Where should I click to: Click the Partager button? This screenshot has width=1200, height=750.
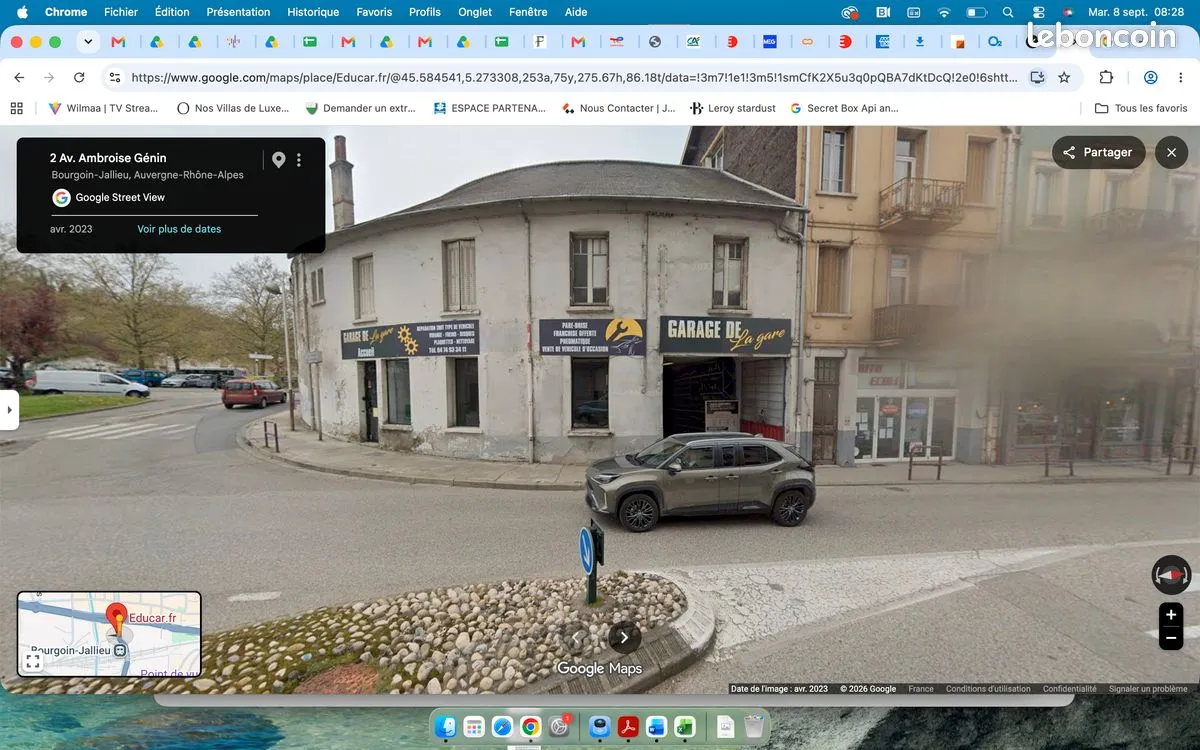click(x=1098, y=152)
